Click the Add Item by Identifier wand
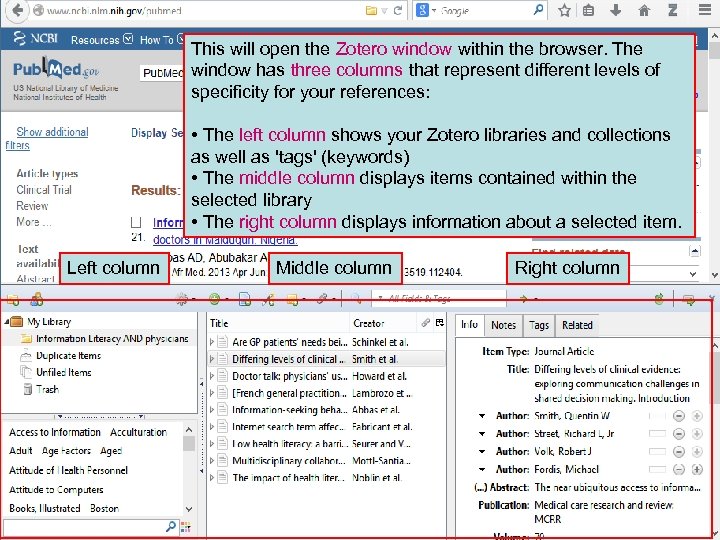This screenshot has width=720, height=540. click(x=268, y=299)
